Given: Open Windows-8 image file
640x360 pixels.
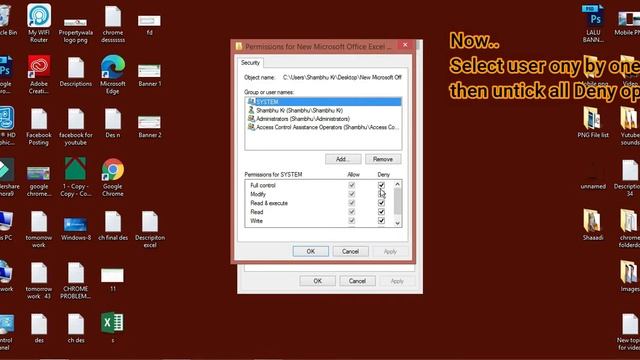Looking at the screenshot, I should click(x=76, y=229).
